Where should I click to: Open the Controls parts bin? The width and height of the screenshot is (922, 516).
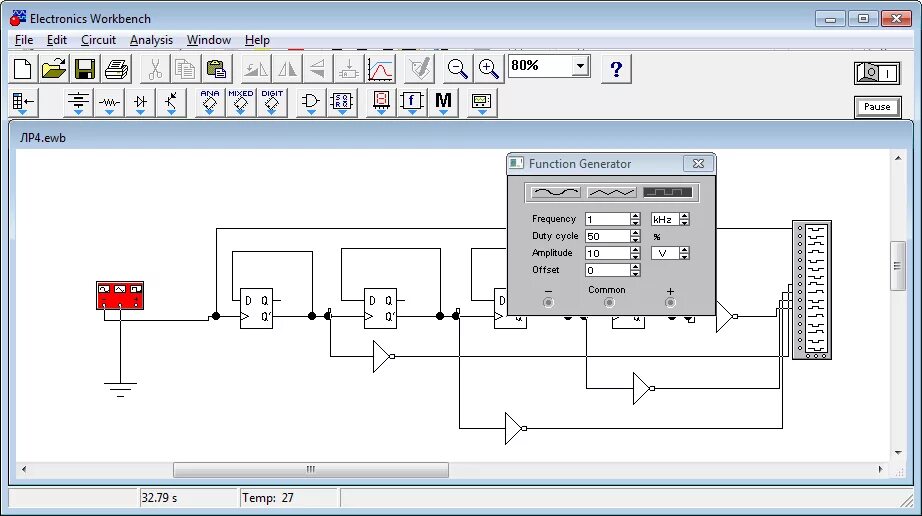tap(412, 103)
